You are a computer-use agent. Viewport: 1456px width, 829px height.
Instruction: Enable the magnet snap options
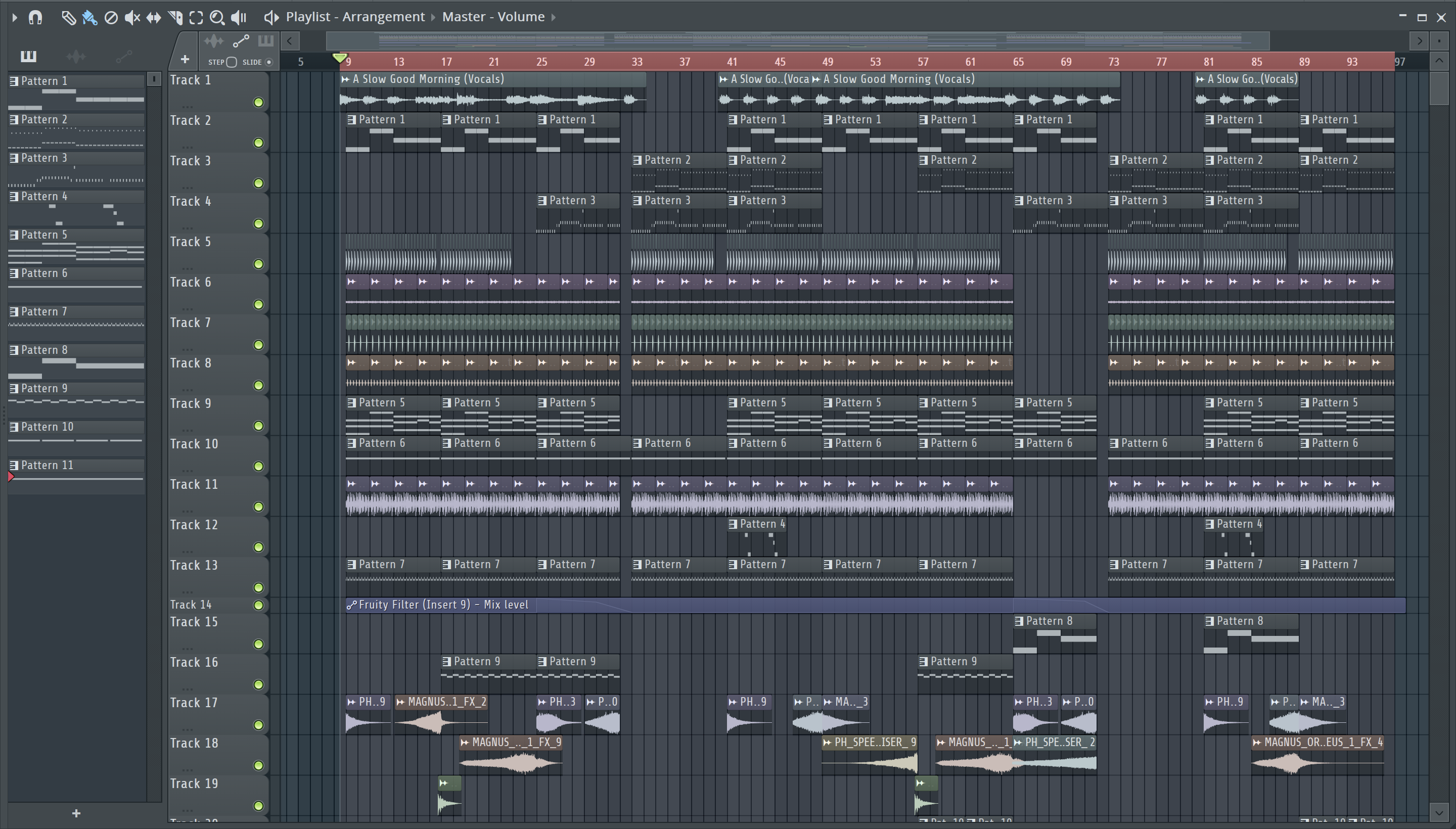pos(35,17)
